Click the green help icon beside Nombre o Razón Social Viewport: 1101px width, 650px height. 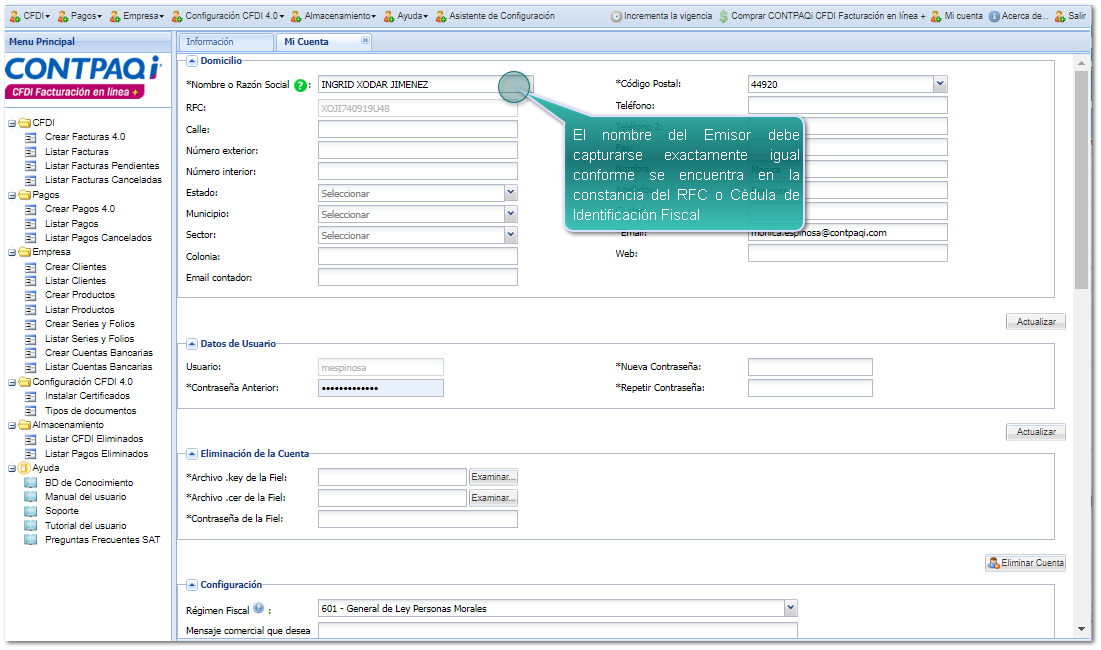click(x=300, y=85)
